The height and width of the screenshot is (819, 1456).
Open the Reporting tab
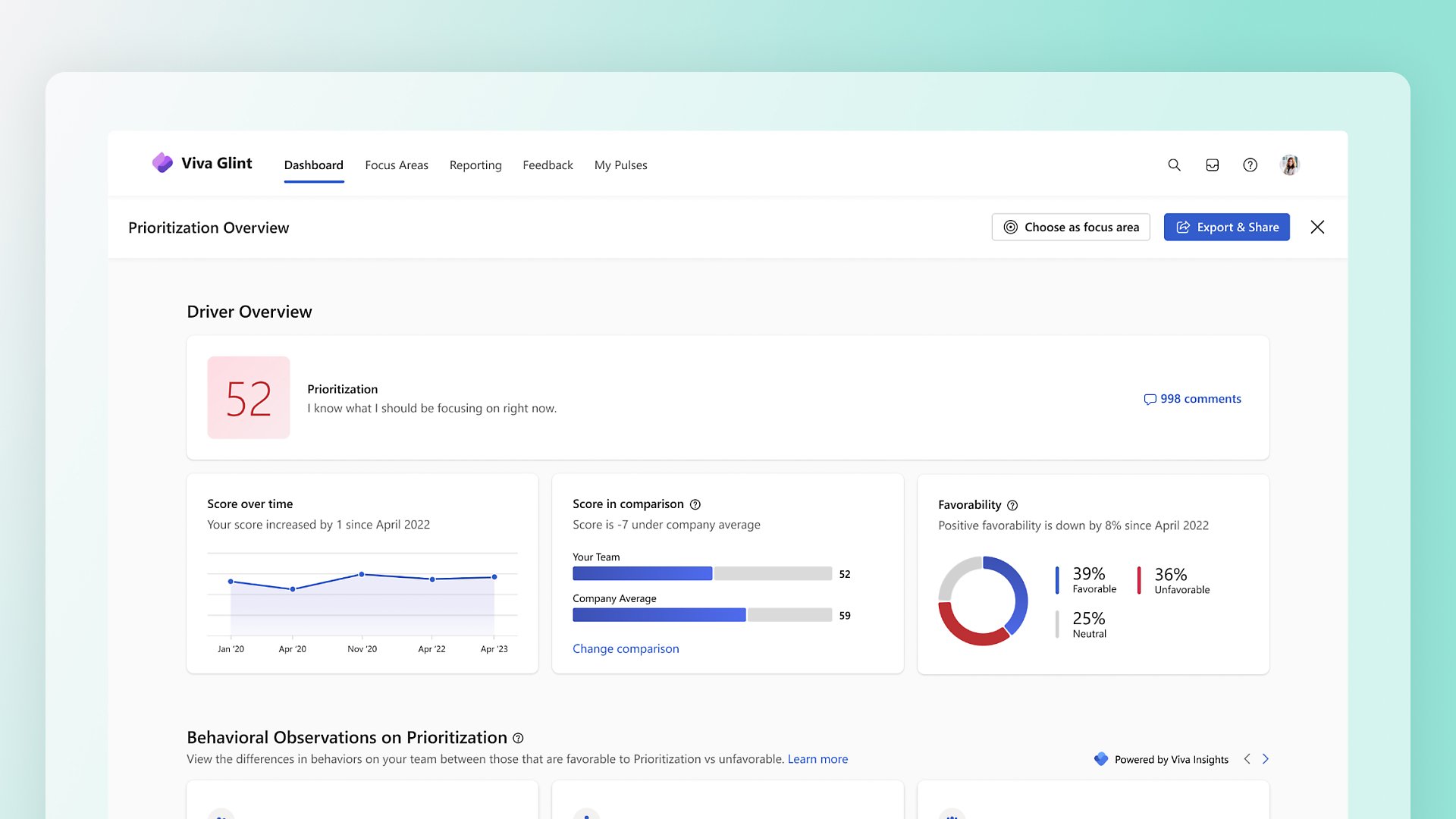click(475, 165)
